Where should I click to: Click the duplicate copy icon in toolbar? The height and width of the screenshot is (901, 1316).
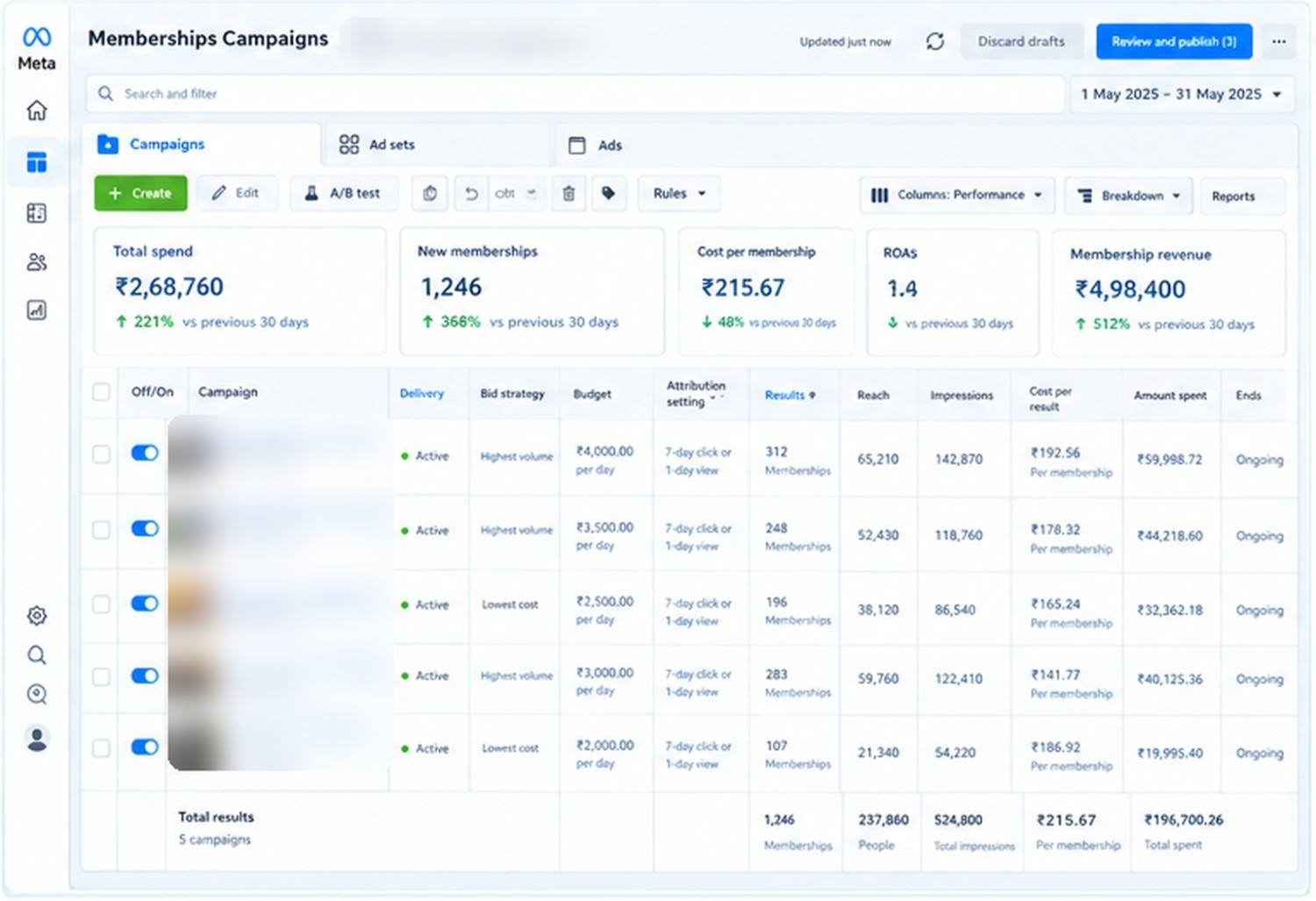click(x=430, y=194)
